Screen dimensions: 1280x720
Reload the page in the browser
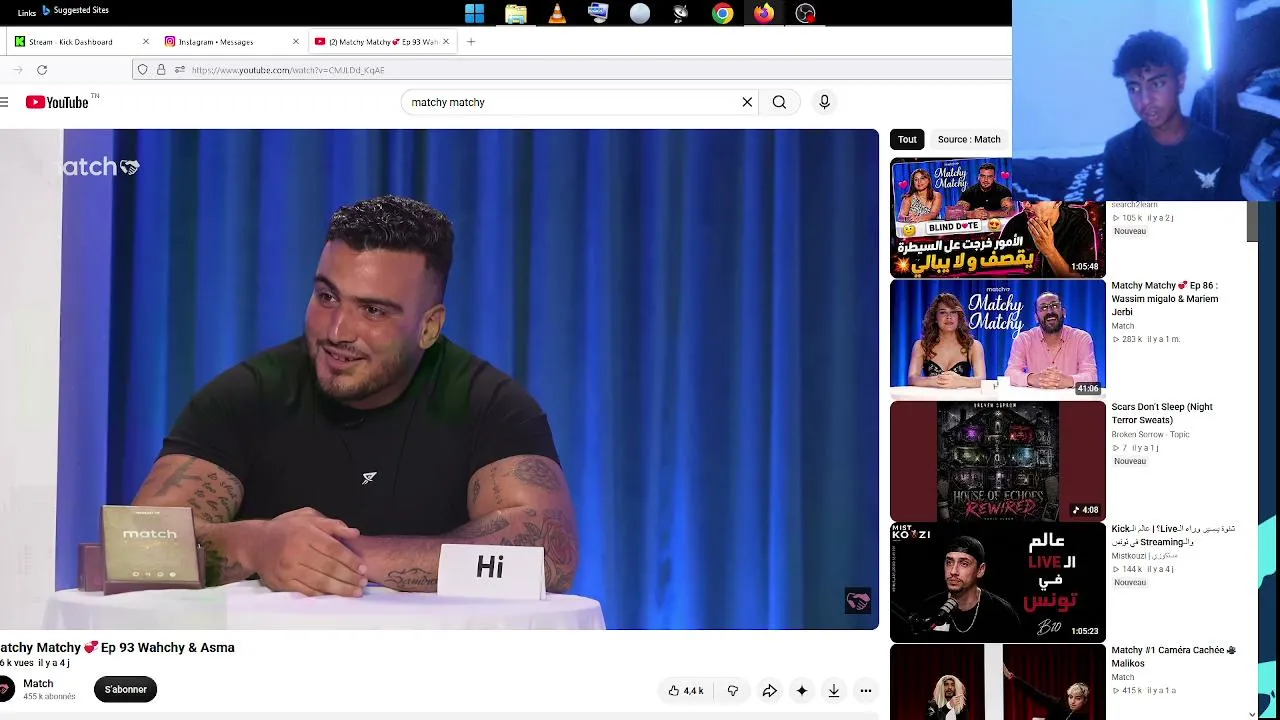42,70
